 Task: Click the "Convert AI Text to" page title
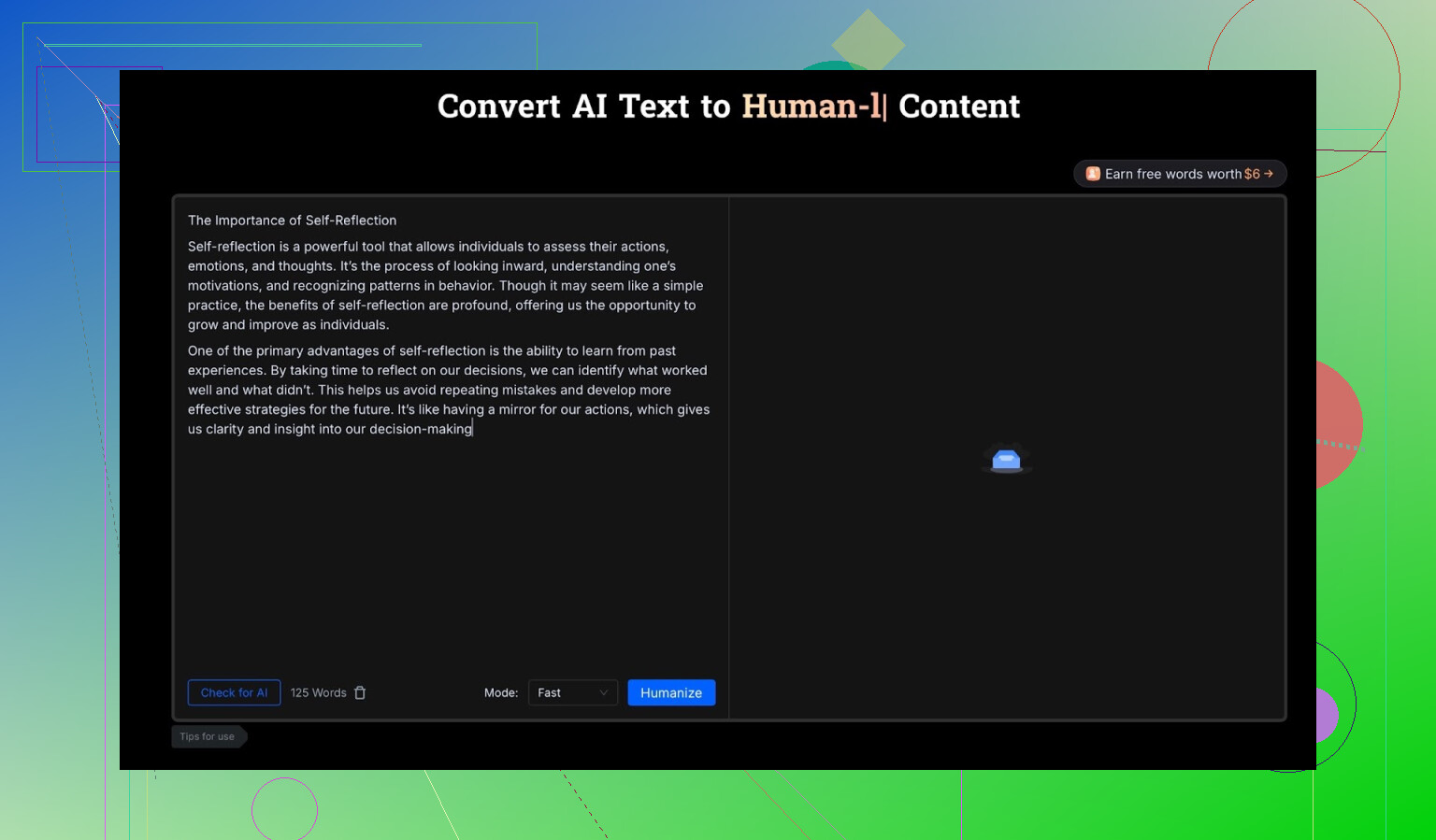click(x=583, y=107)
